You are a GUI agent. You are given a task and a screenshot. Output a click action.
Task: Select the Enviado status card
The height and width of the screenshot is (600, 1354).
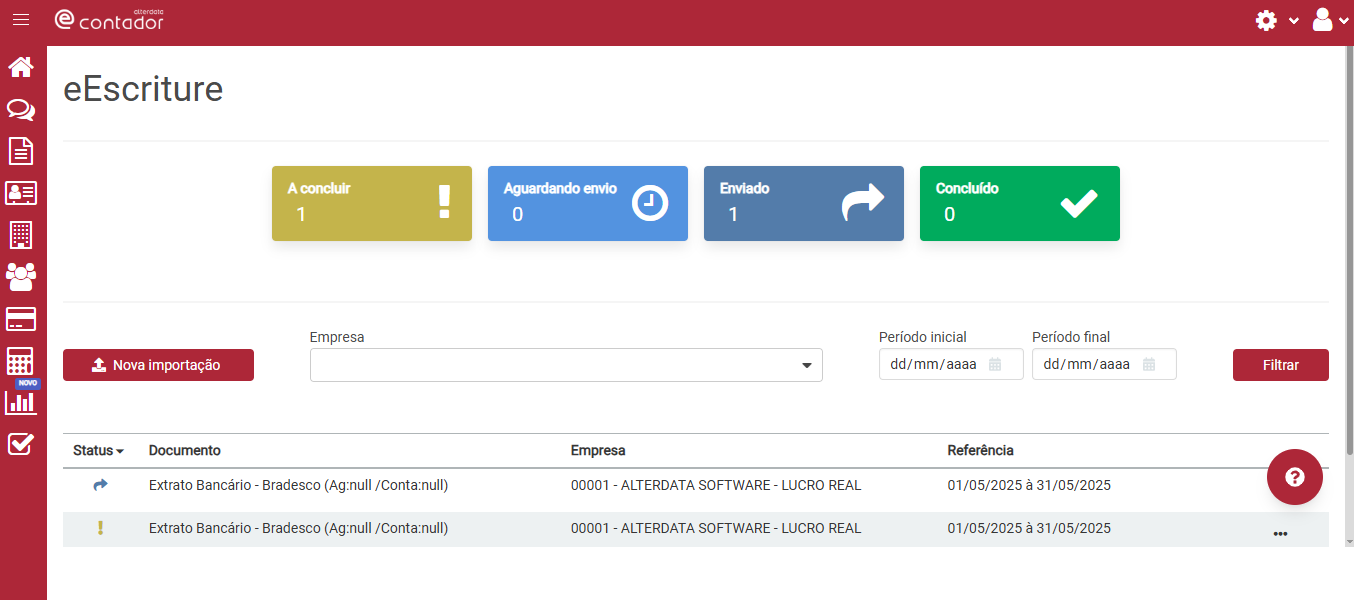tap(804, 203)
